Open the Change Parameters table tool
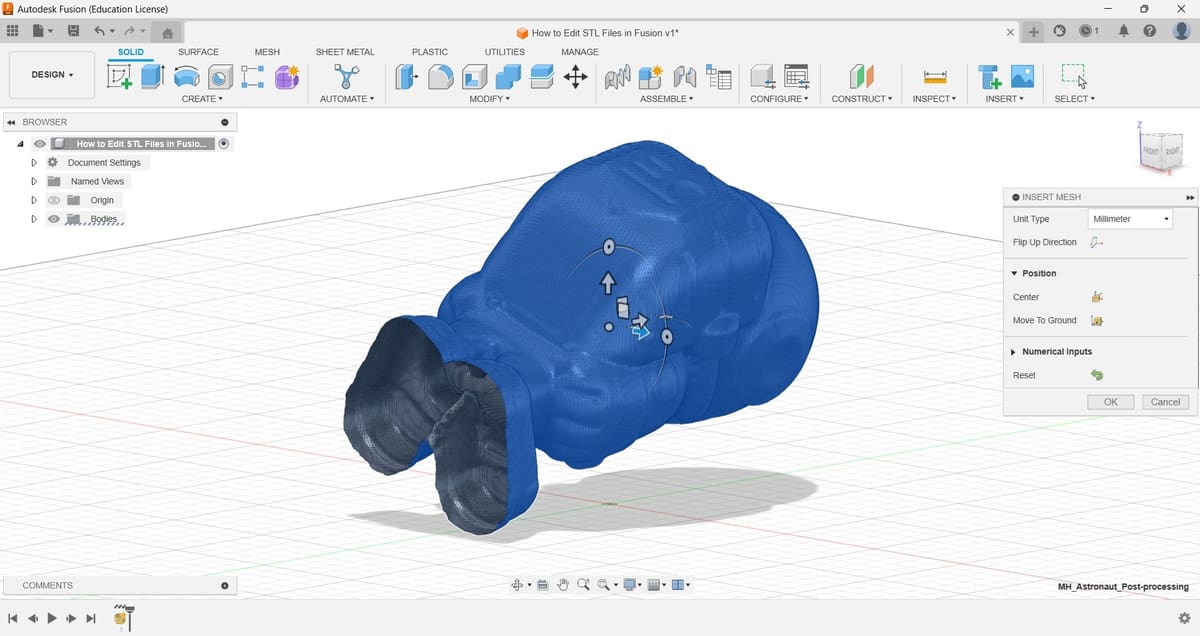 coord(797,77)
